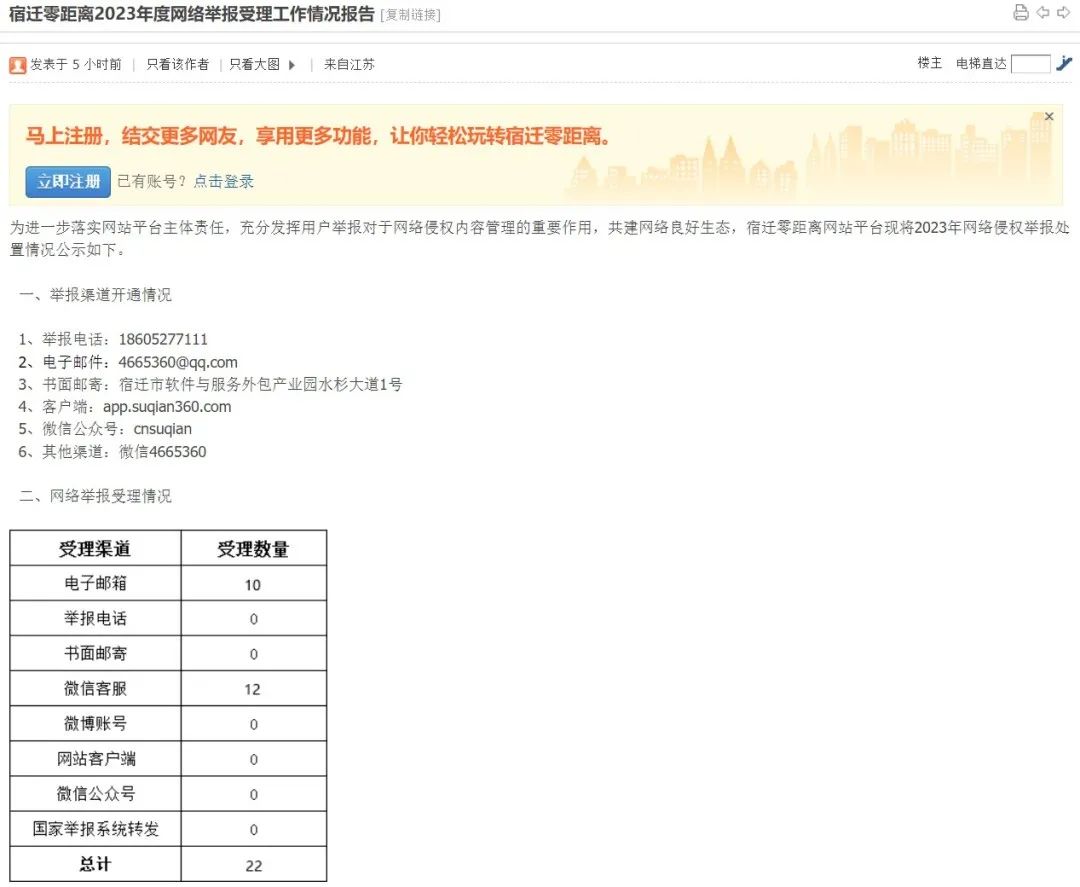1080x887 pixels.
Task: Click the small arrow after 只看大图
Action: click(x=292, y=65)
